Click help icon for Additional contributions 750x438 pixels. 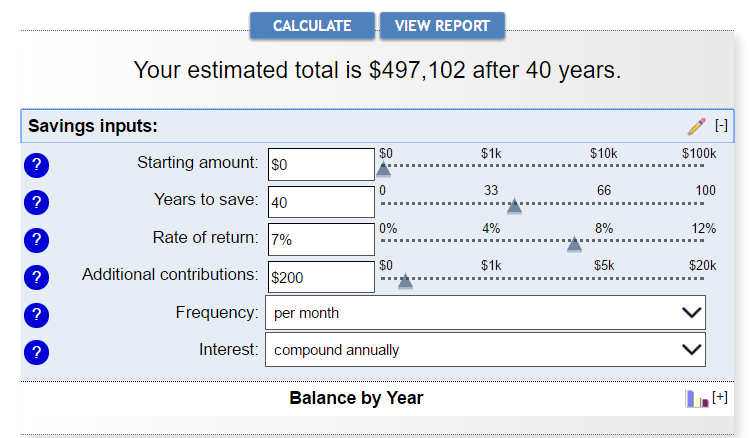[x=36, y=277]
